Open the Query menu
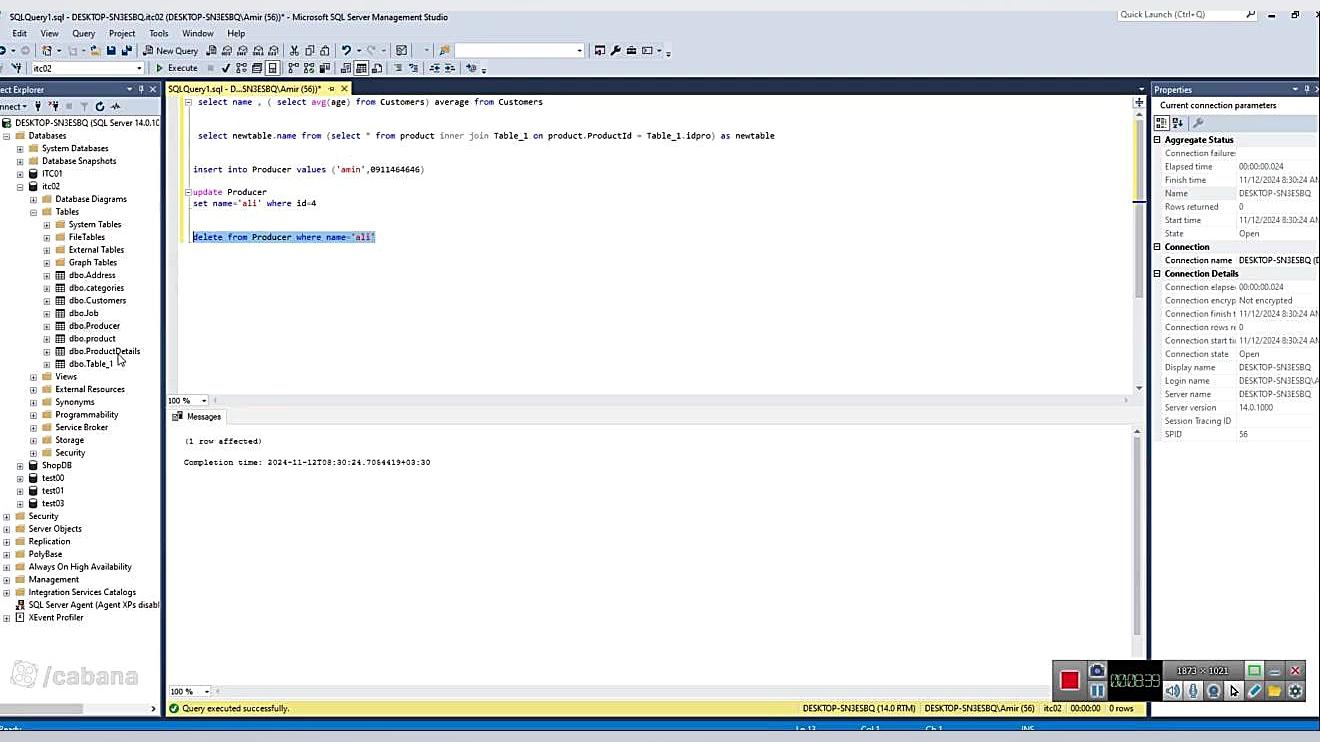This screenshot has height=742, width=1320. 84,33
